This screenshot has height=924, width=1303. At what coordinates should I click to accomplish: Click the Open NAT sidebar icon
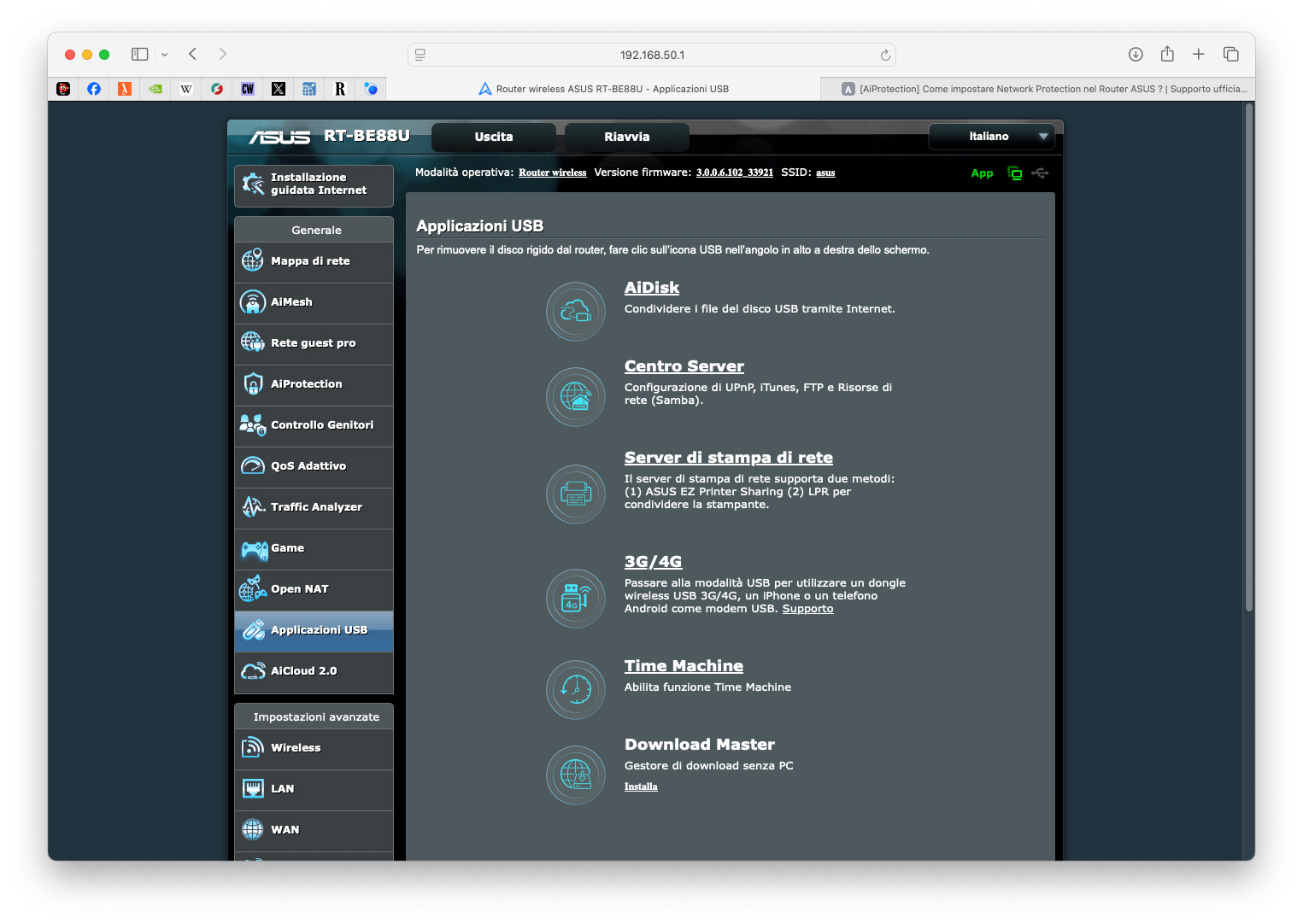tap(253, 588)
